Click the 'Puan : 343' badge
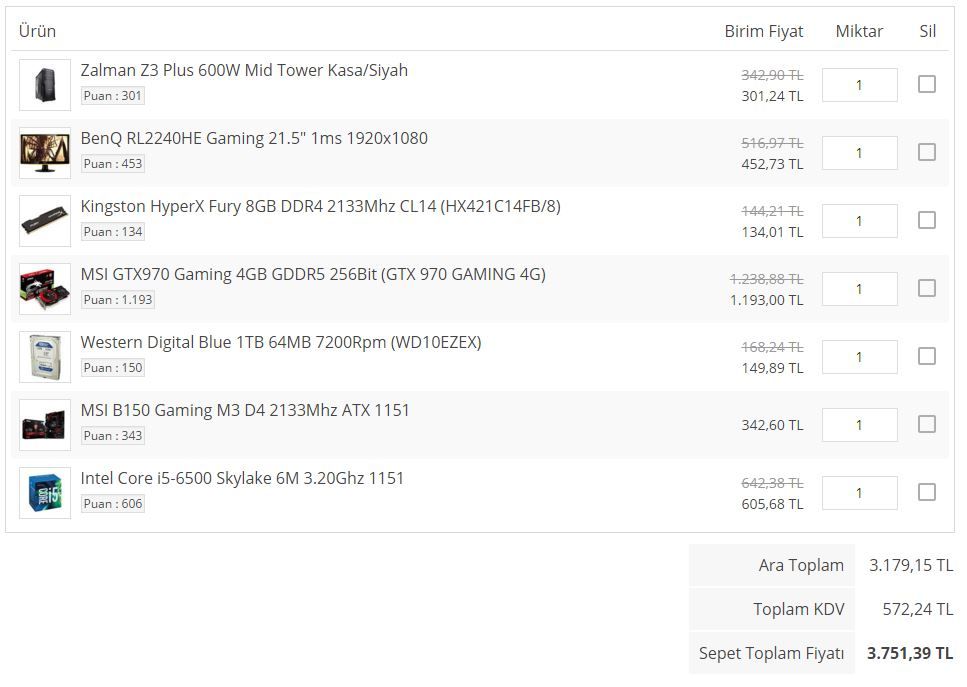 113,435
